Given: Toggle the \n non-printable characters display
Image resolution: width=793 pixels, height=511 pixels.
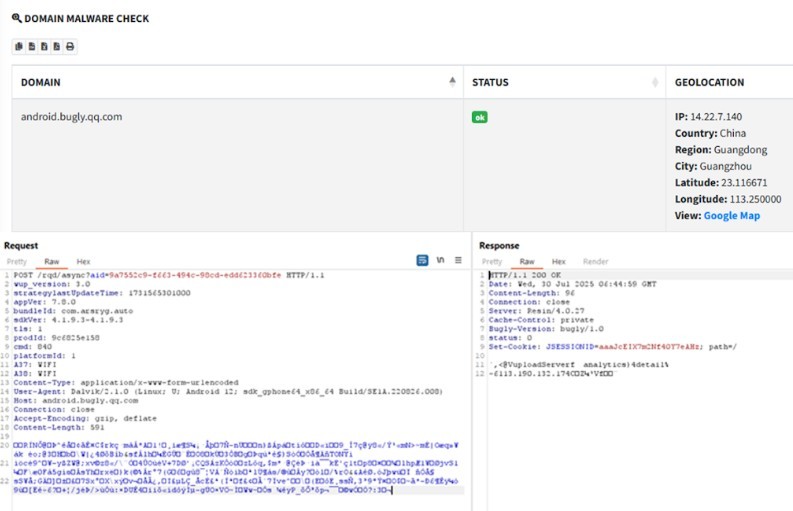Looking at the screenshot, I should pyautogui.click(x=441, y=260).
